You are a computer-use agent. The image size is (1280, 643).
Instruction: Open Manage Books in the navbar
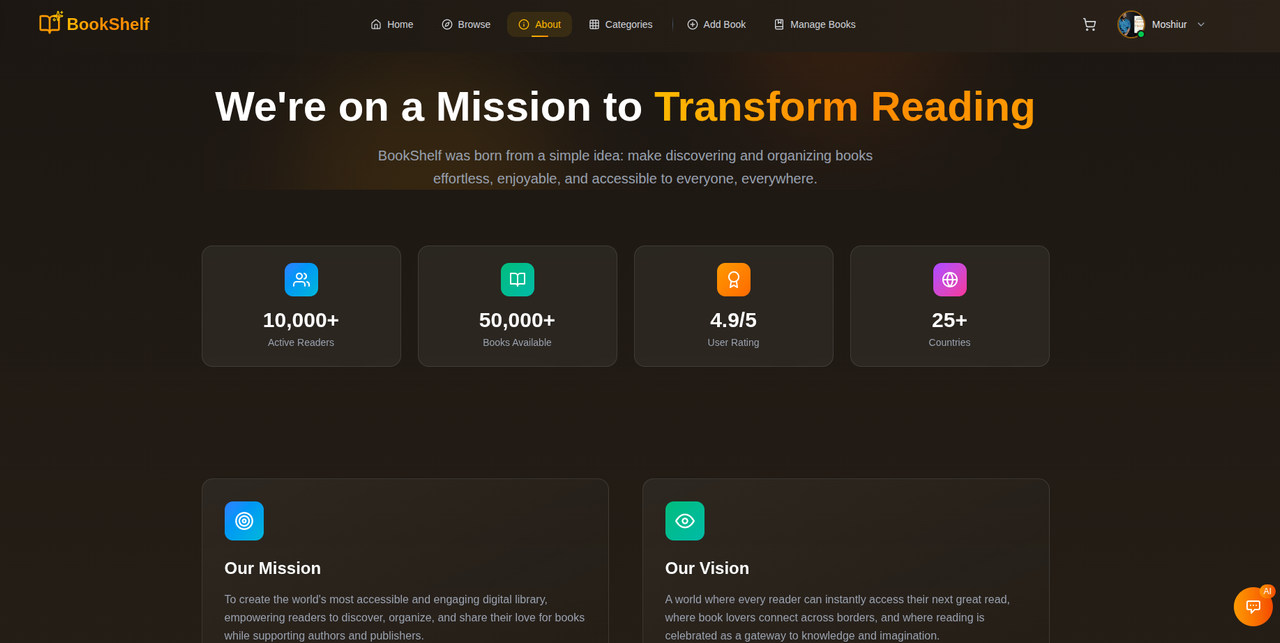click(814, 24)
